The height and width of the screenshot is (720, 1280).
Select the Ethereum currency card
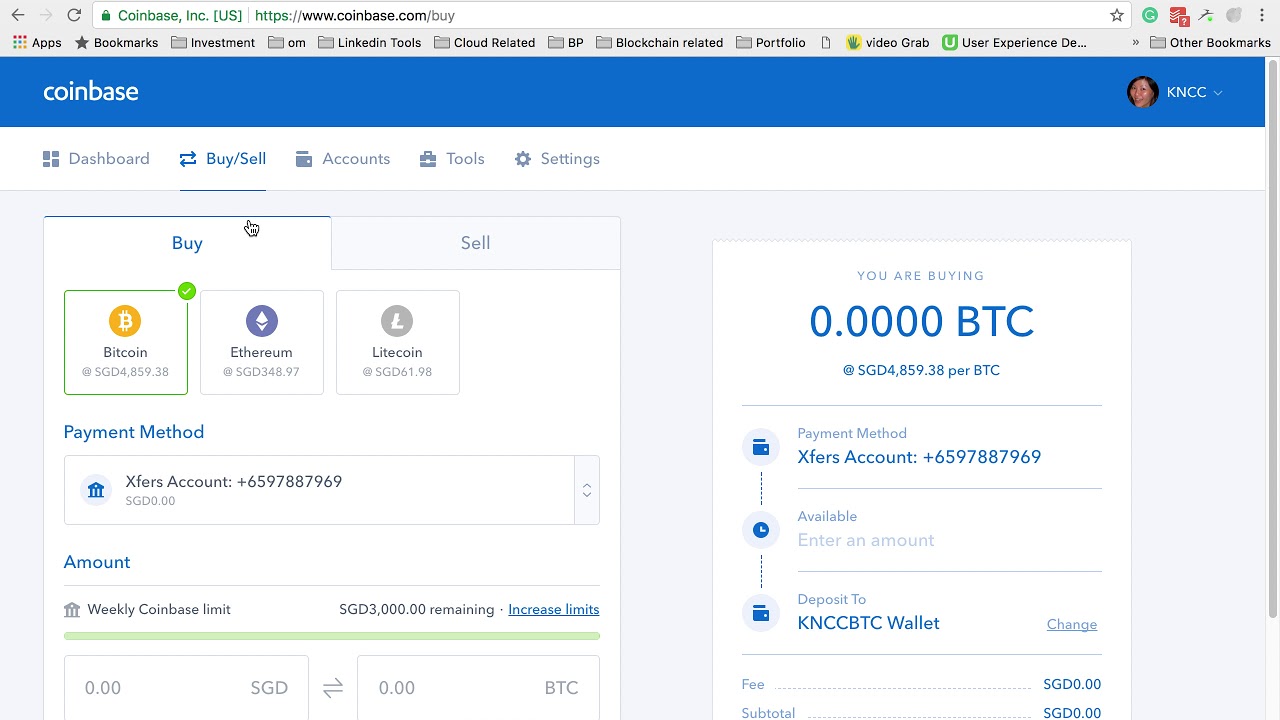coord(262,343)
